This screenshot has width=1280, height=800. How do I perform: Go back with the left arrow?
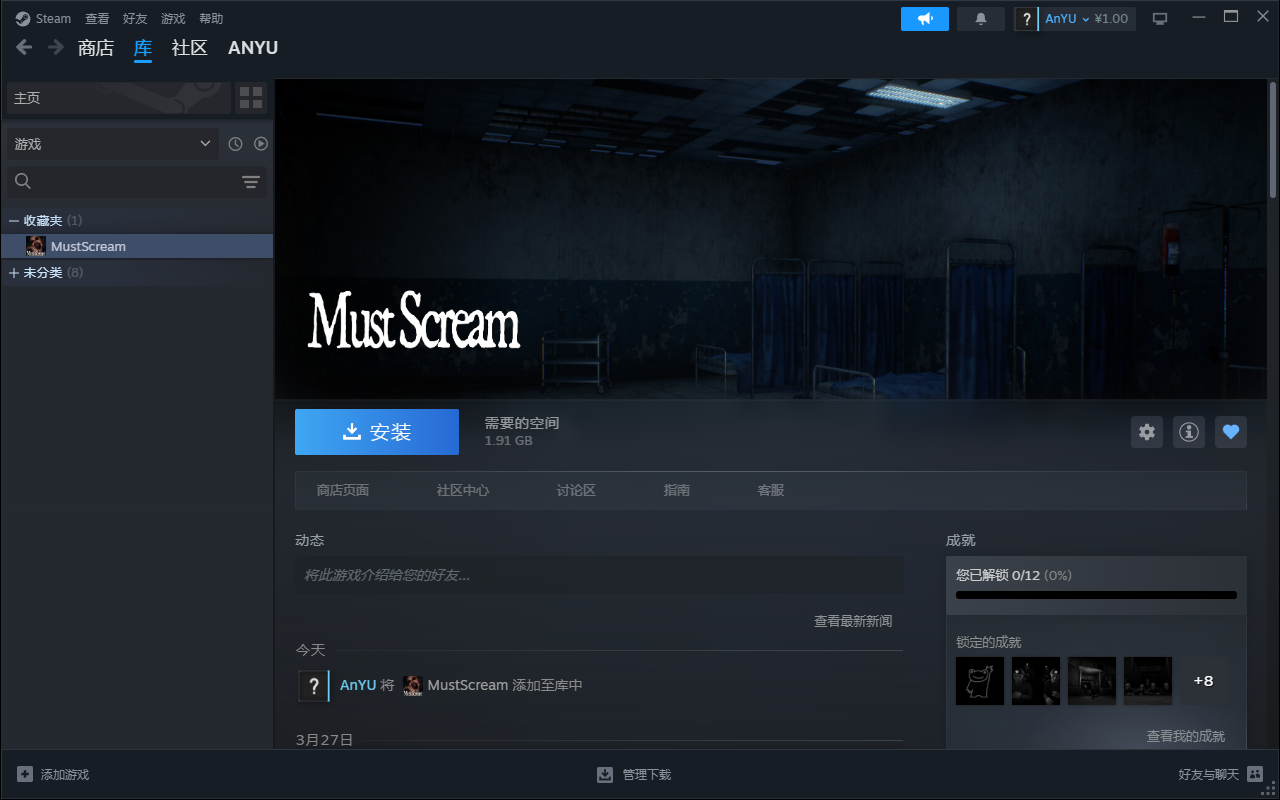click(24, 47)
